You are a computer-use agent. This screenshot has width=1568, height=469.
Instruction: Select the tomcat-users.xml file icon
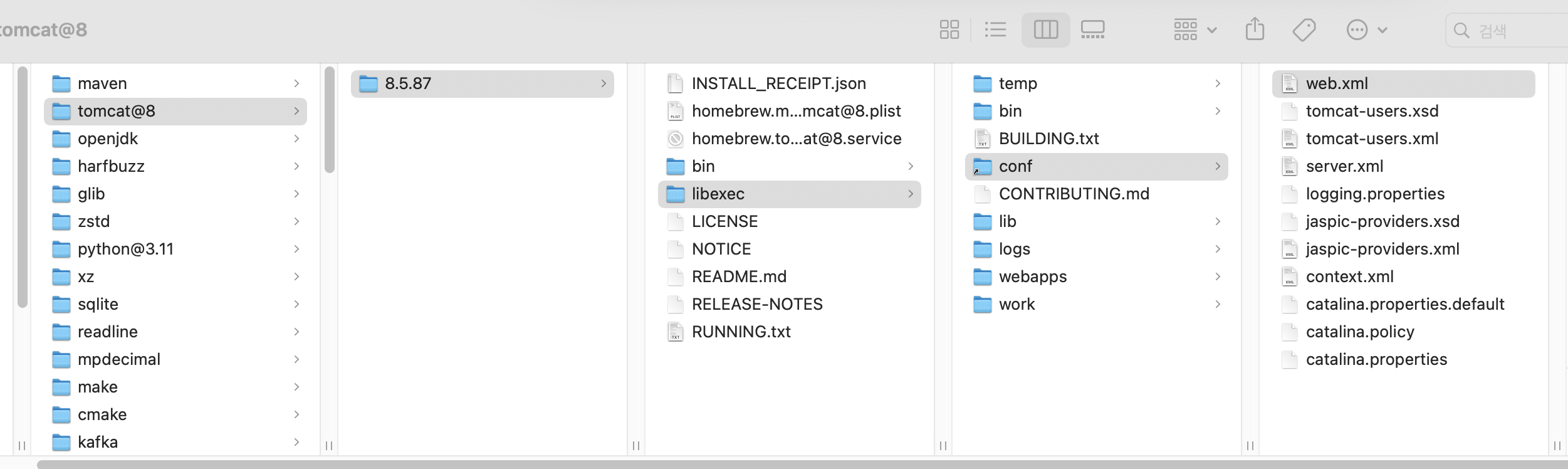[x=1289, y=139]
